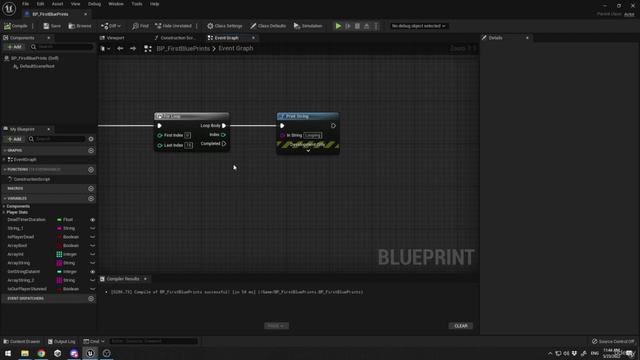Switch to the Construction Script tab
The image size is (640, 360).
(175, 38)
